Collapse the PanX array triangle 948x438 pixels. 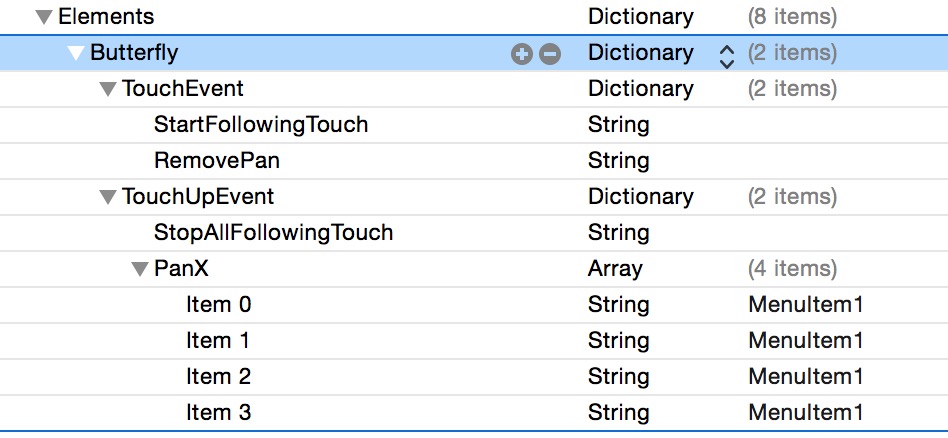pyautogui.click(x=140, y=269)
